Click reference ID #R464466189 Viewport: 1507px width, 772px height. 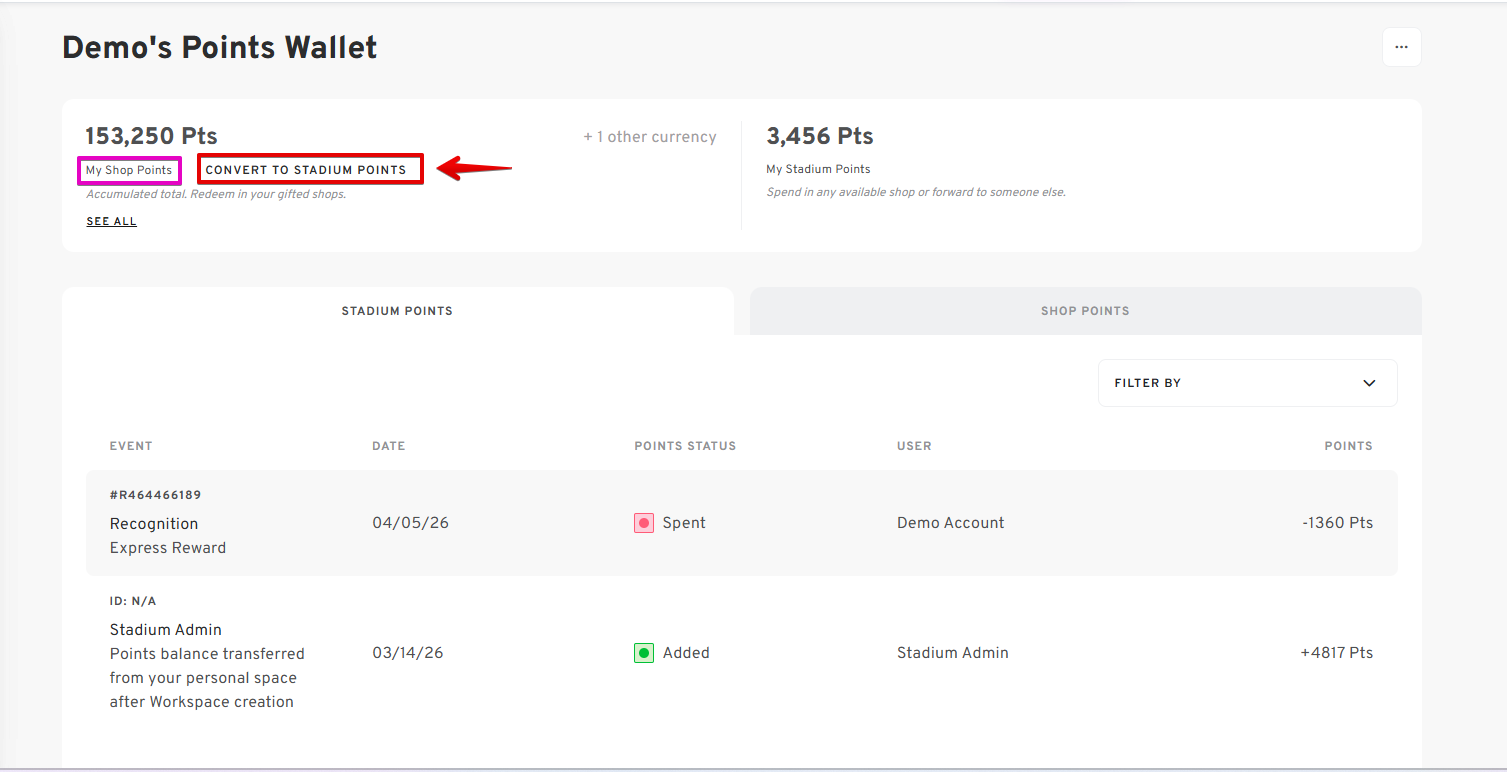tap(156, 495)
